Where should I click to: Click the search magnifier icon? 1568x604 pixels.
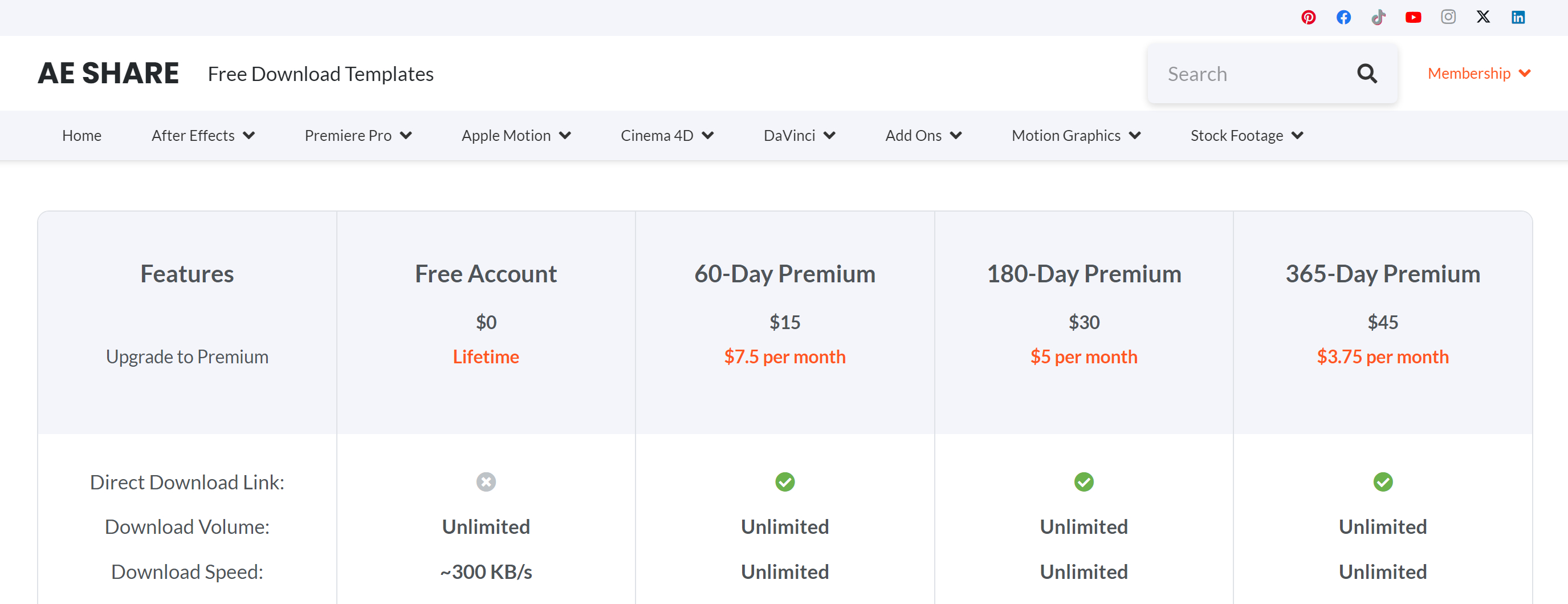1367,74
